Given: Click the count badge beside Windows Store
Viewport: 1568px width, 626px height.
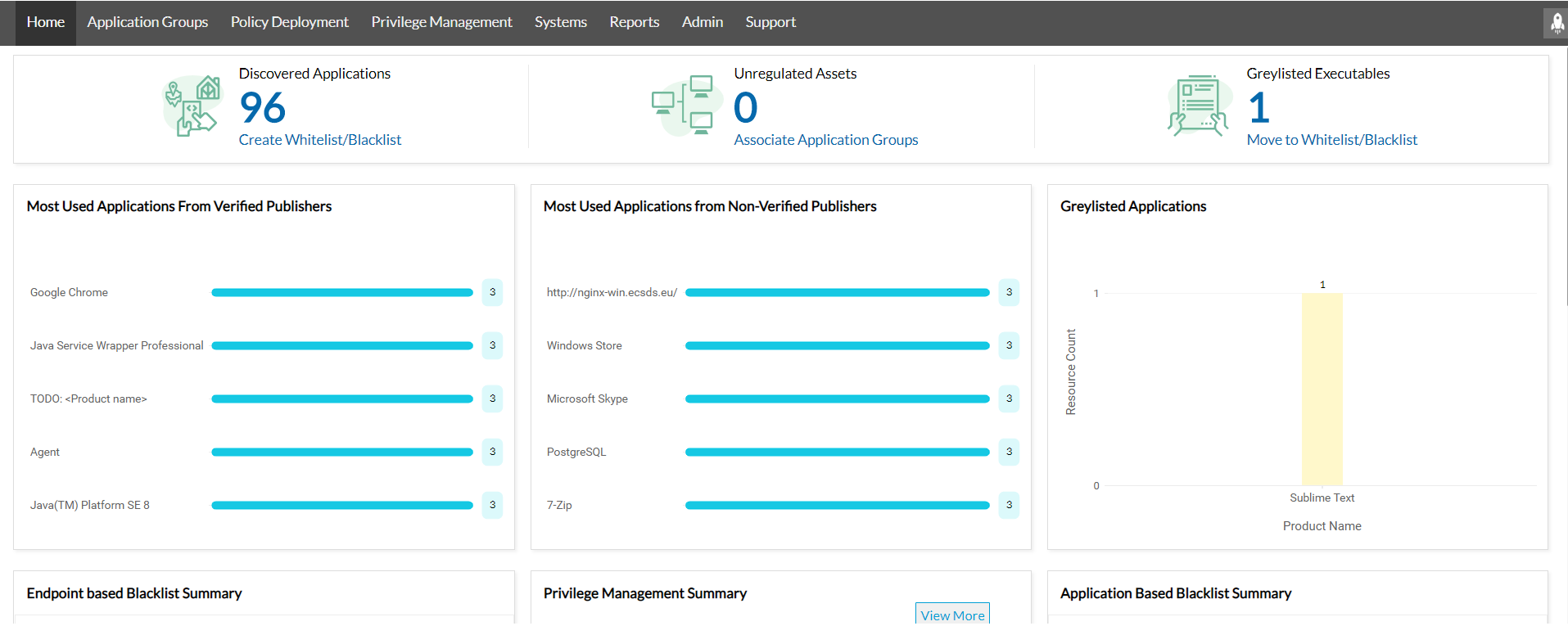Looking at the screenshot, I should coord(1009,345).
